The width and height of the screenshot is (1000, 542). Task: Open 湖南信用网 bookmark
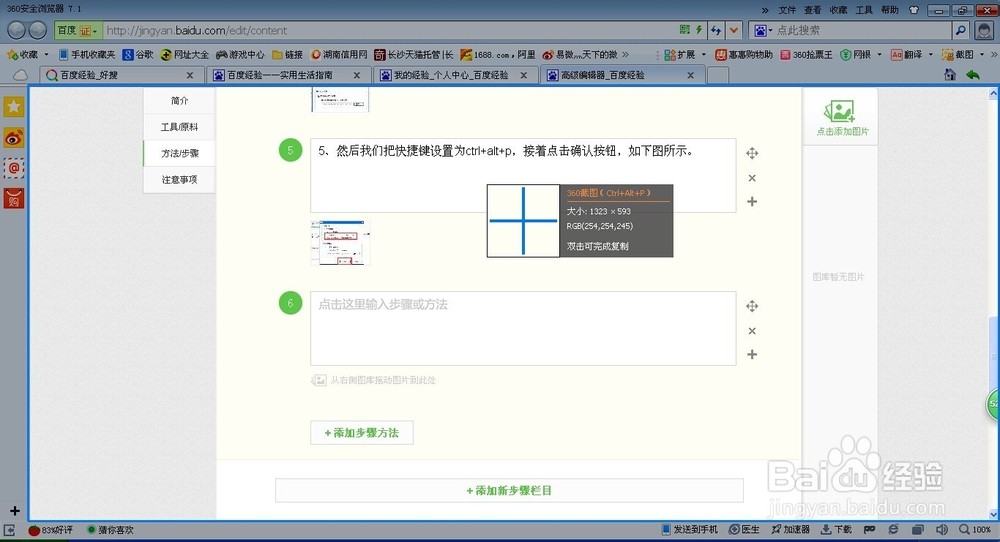[x=339, y=55]
